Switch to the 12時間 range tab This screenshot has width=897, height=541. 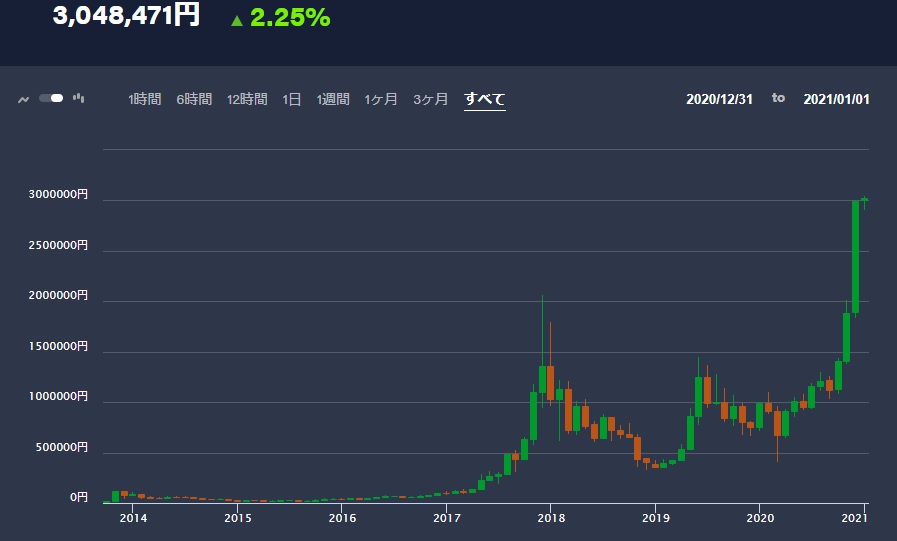click(247, 100)
